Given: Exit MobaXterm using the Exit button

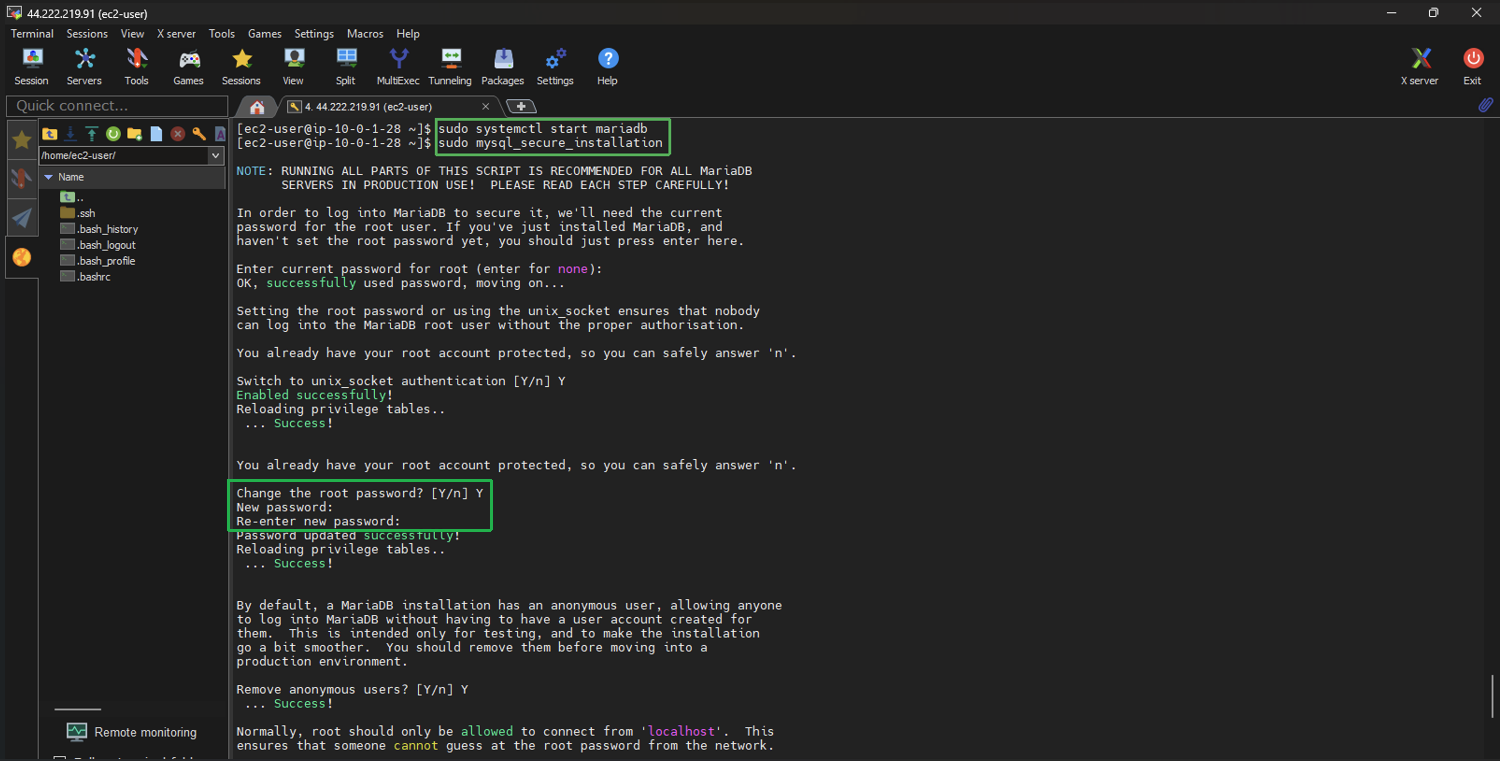Looking at the screenshot, I should 1472,65.
